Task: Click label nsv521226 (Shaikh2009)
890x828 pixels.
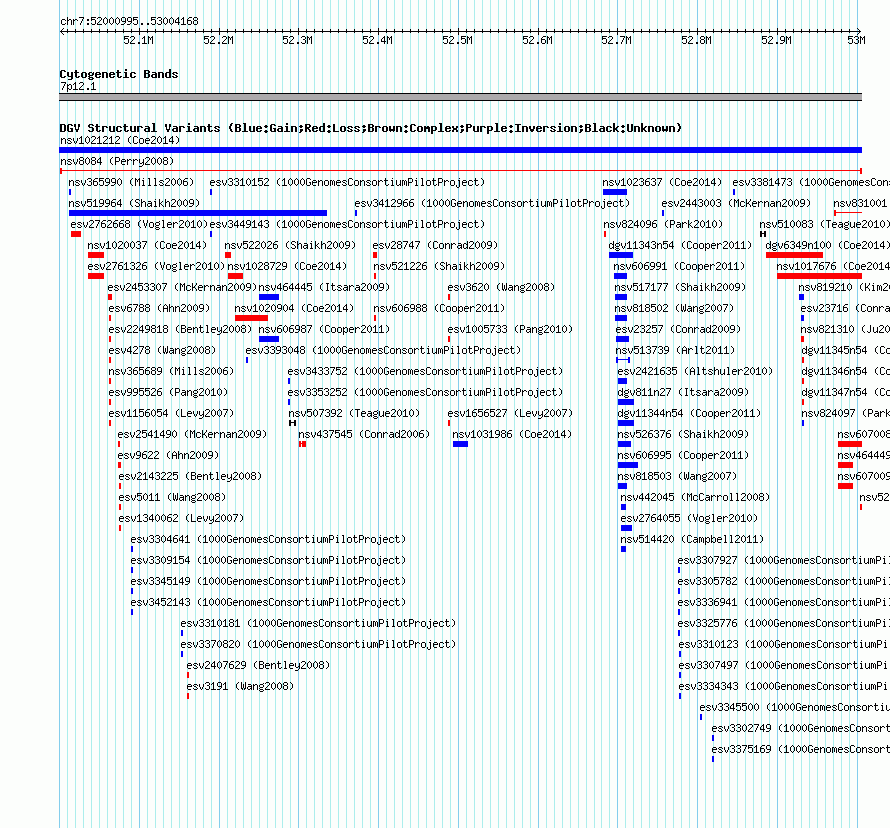Action: (x=439, y=266)
